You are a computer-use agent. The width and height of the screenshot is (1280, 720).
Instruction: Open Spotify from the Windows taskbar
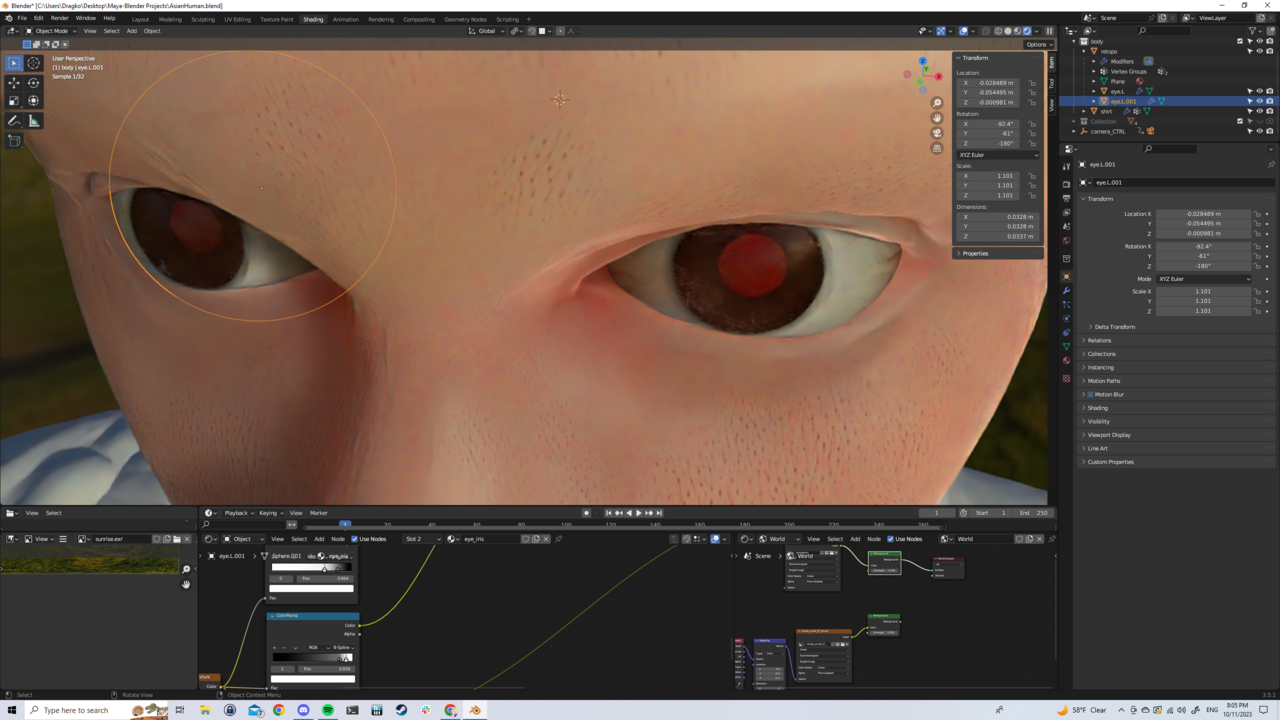[328, 710]
